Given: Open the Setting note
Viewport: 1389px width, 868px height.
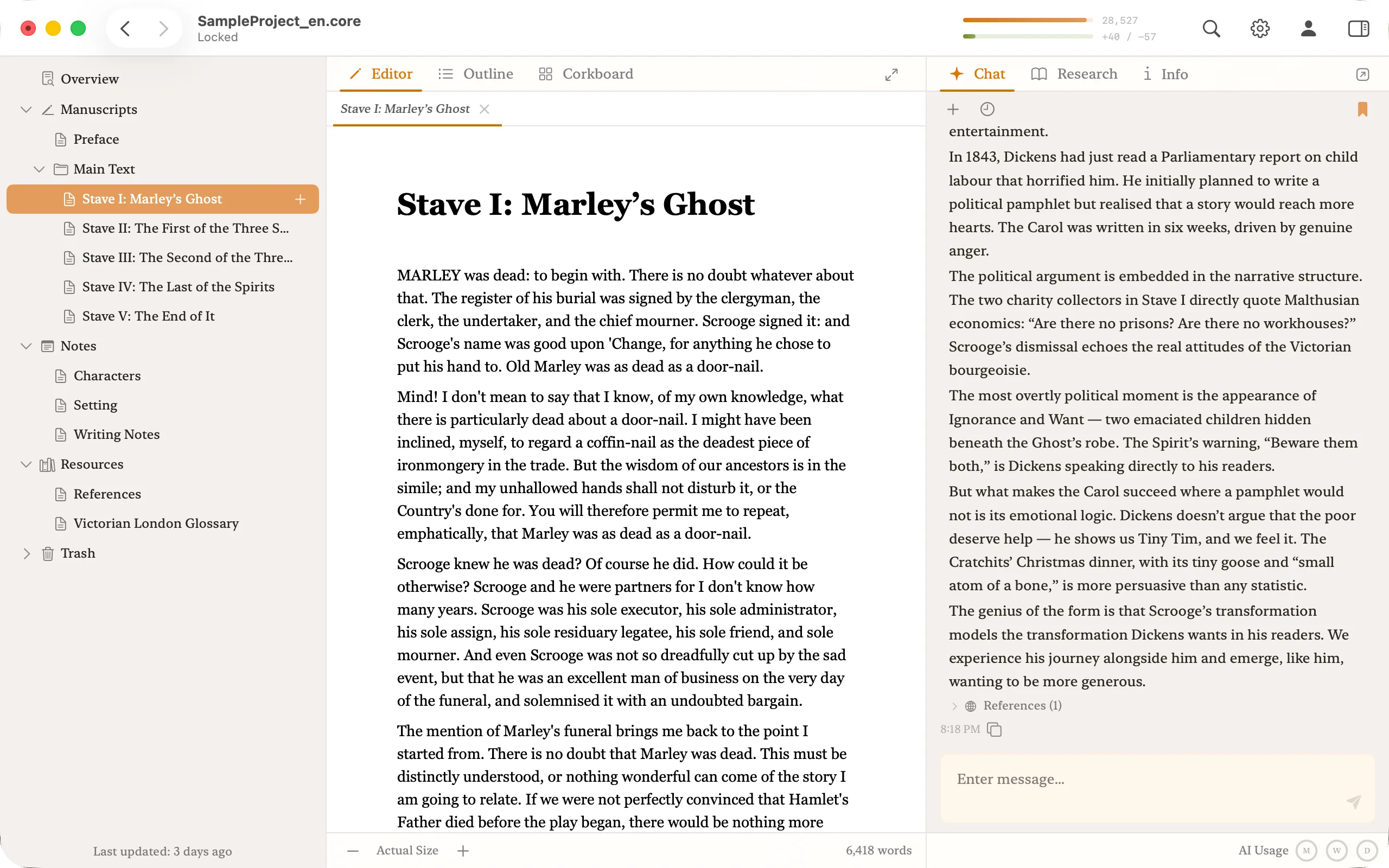Looking at the screenshot, I should [95, 405].
